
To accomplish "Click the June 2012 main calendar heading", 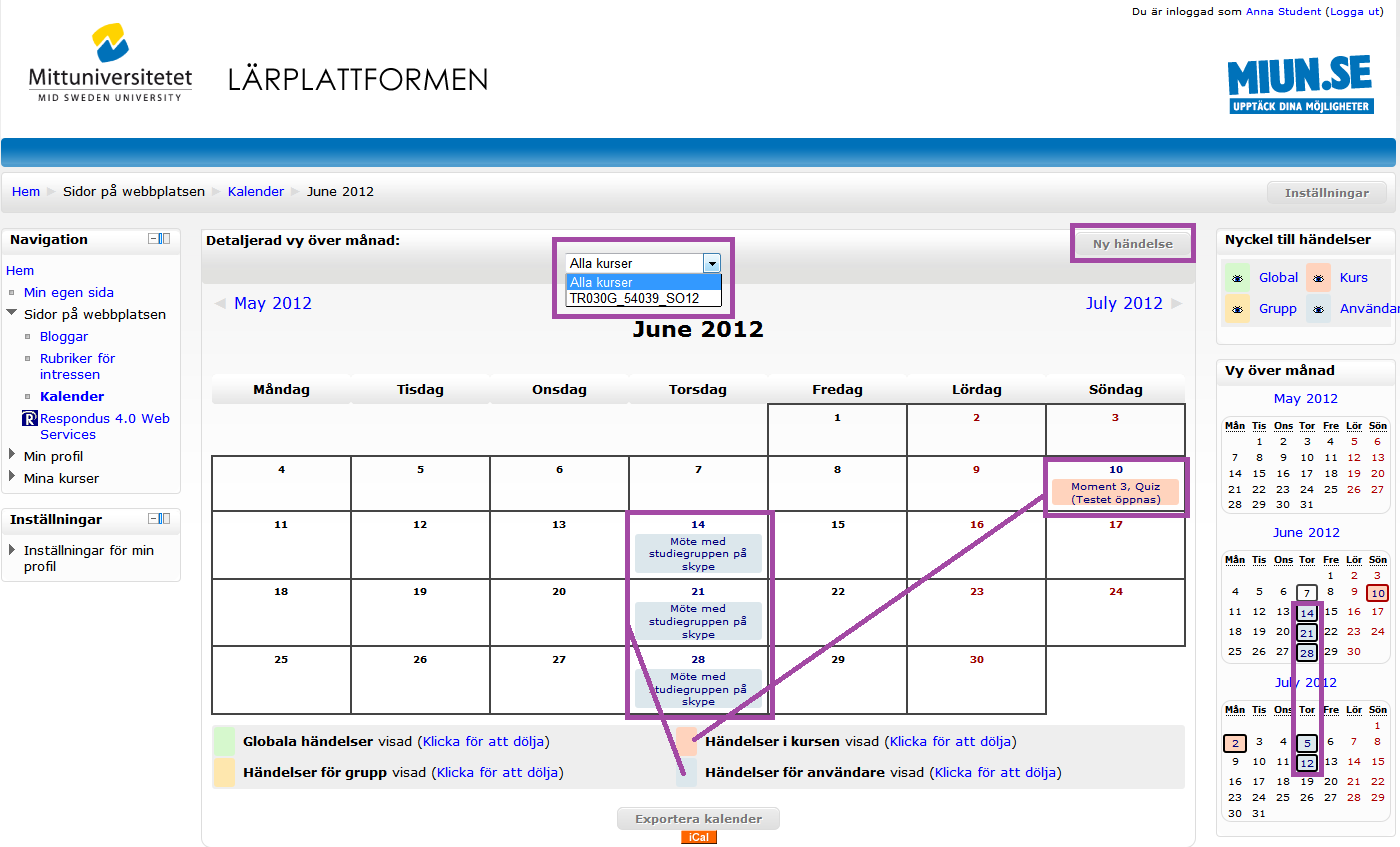I will point(698,329).
